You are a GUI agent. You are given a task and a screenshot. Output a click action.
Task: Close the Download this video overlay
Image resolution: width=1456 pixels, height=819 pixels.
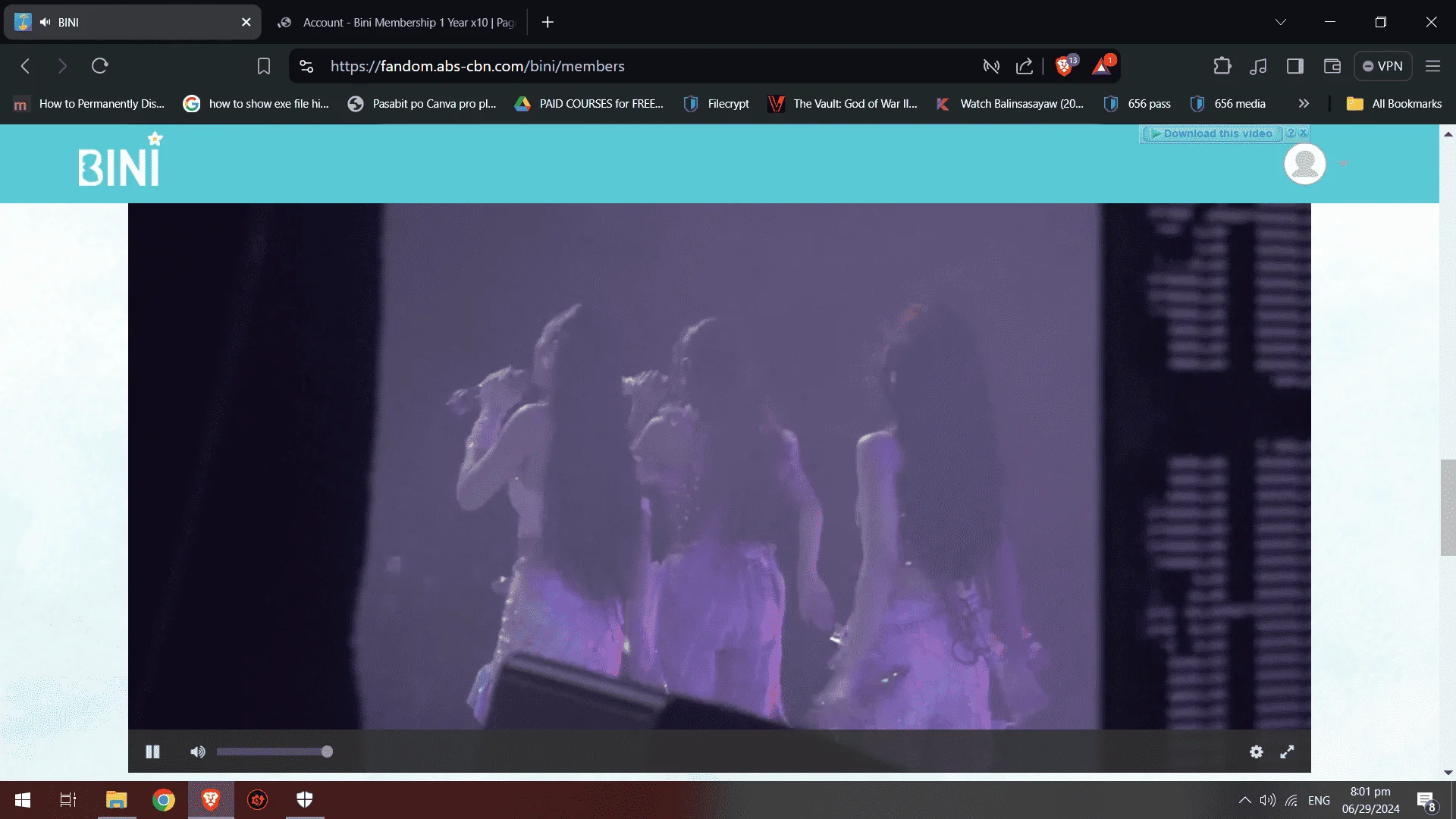click(x=1304, y=133)
